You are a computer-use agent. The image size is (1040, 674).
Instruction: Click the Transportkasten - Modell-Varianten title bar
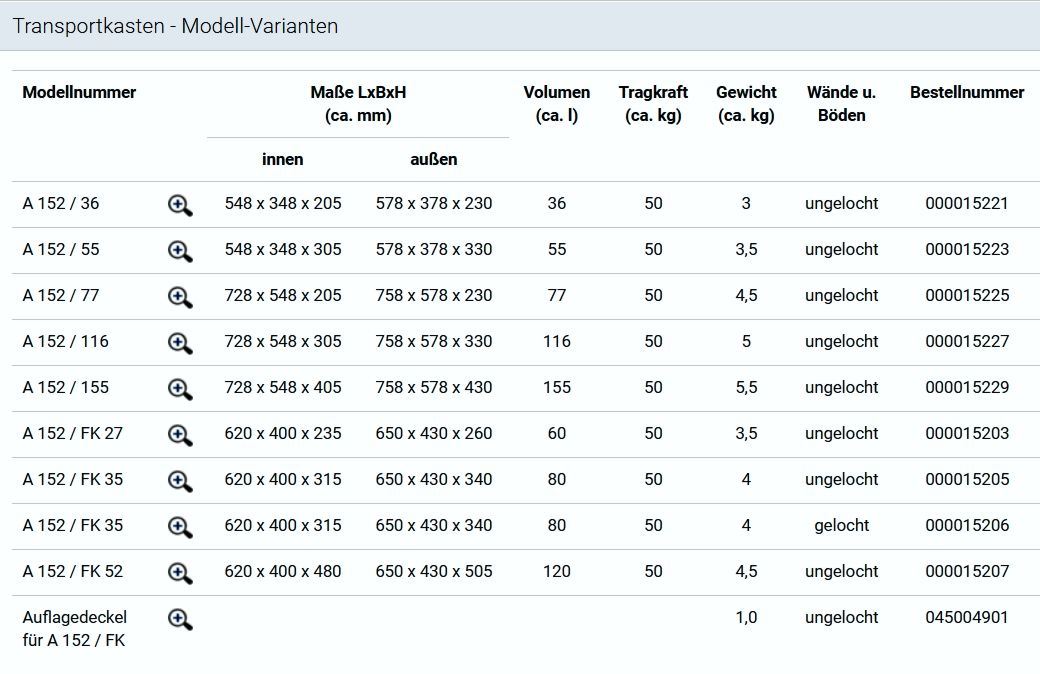pyautogui.click(x=175, y=26)
